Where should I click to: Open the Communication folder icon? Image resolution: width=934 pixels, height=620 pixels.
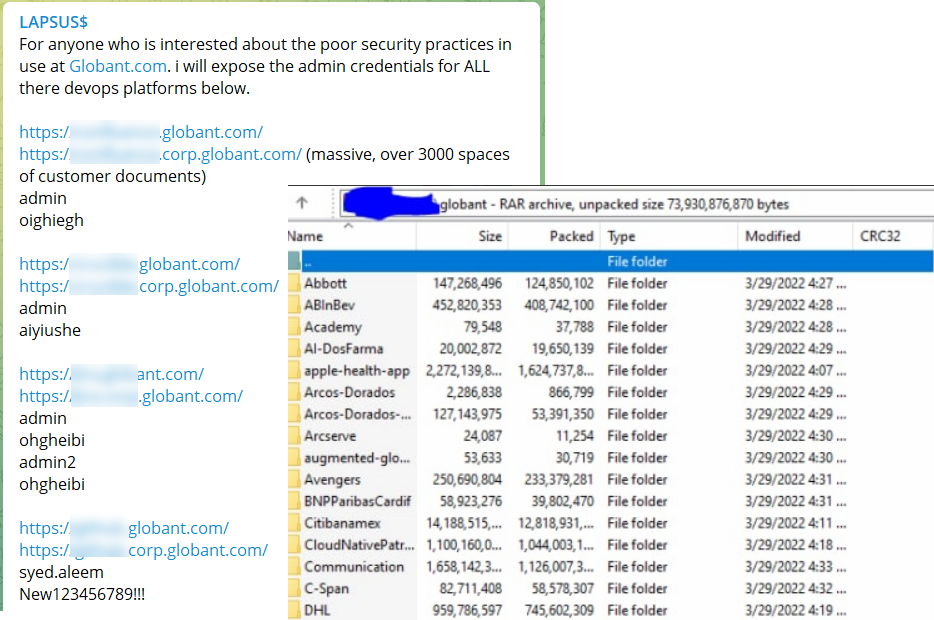[x=294, y=566]
